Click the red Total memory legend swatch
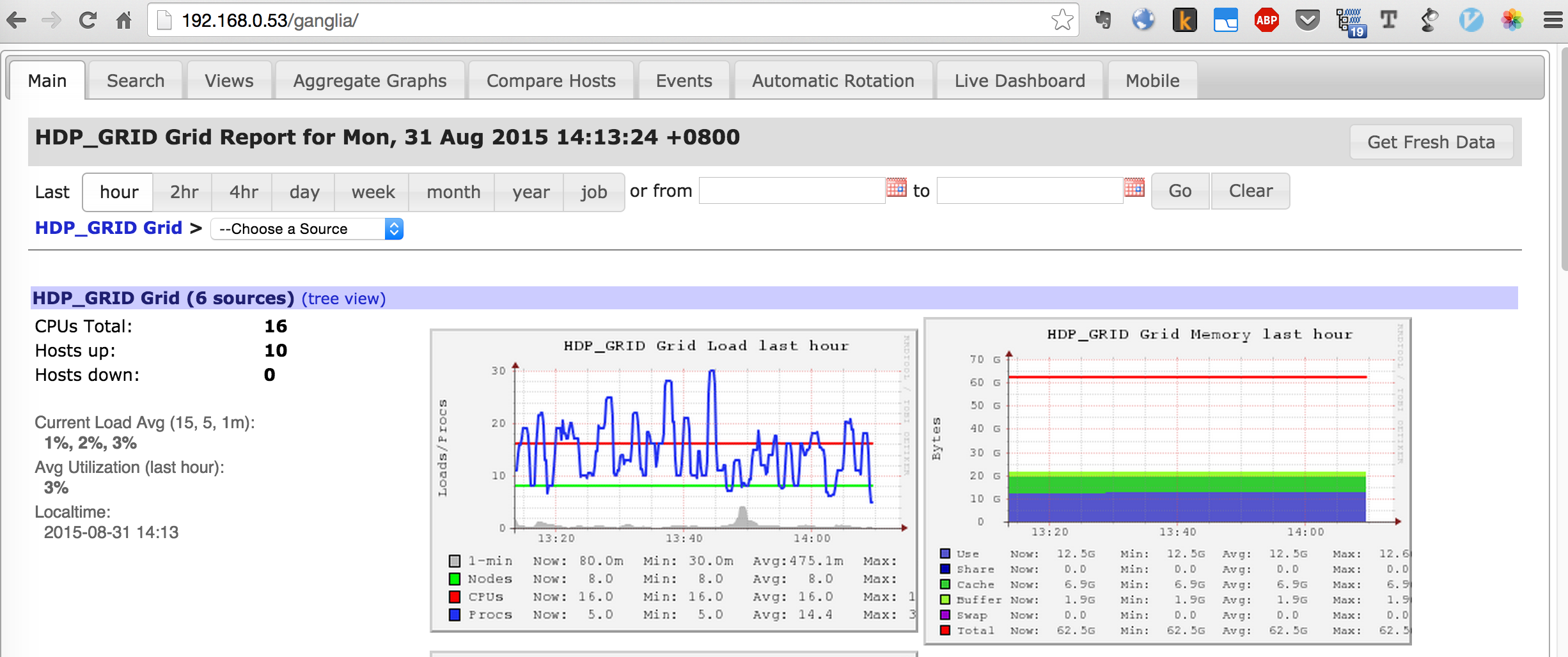 (945, 630)
